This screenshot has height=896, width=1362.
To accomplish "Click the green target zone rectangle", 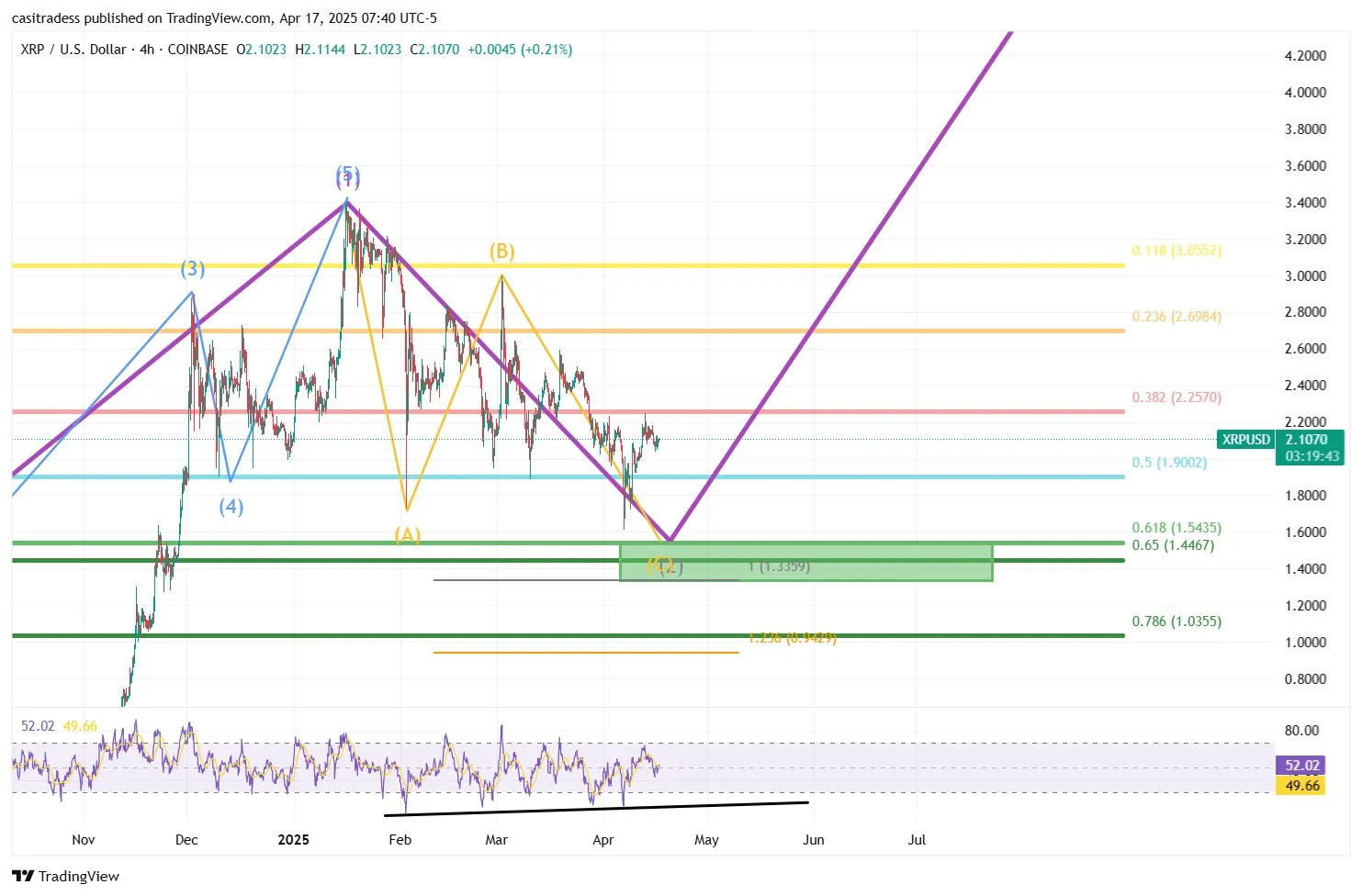I will pyautogui.click(x=806, y=561).
